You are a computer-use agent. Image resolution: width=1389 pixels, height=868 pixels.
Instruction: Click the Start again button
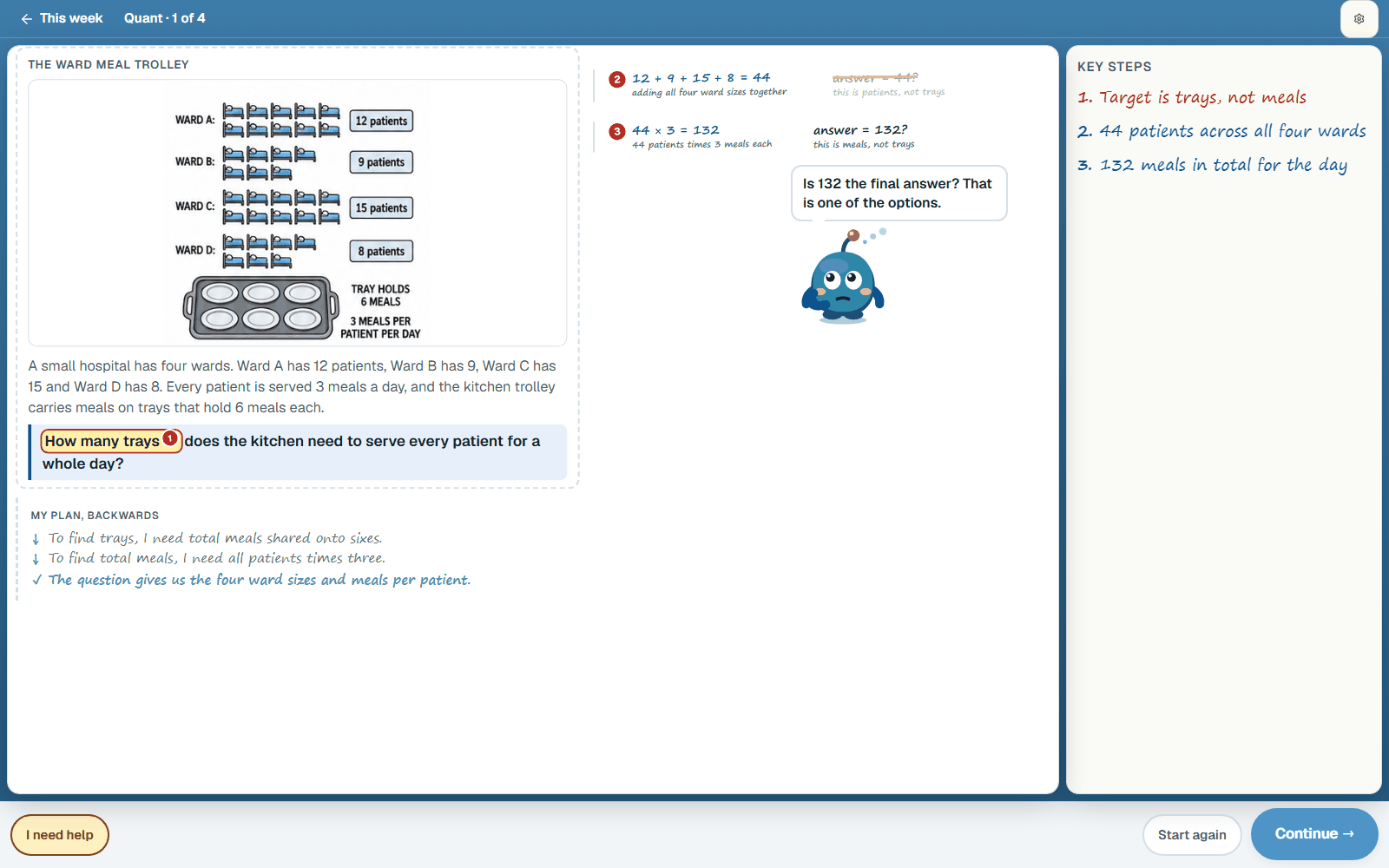pyautogui.click(x=1192, y=835)
